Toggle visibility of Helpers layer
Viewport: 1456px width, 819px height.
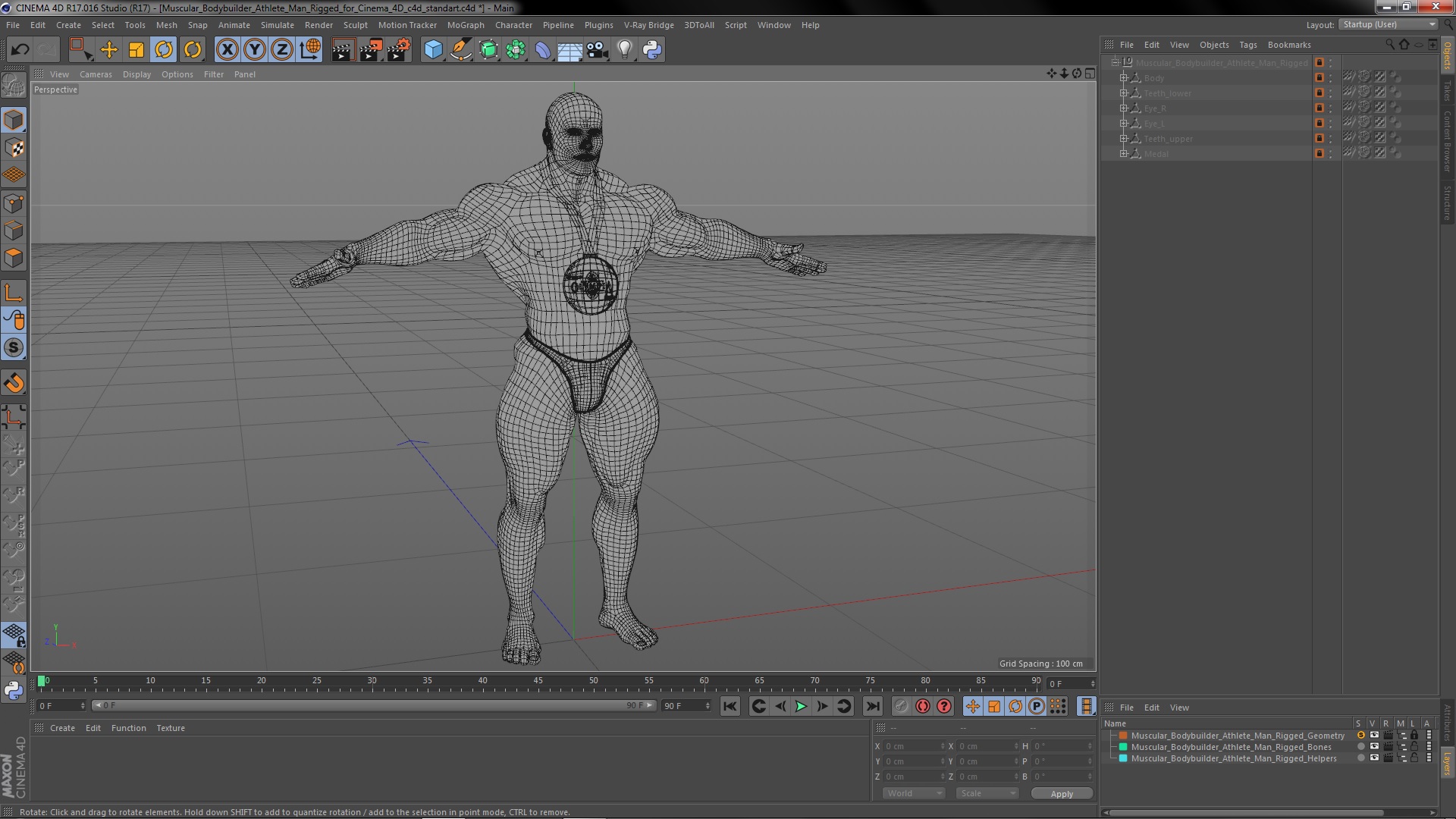(1374, 758)
